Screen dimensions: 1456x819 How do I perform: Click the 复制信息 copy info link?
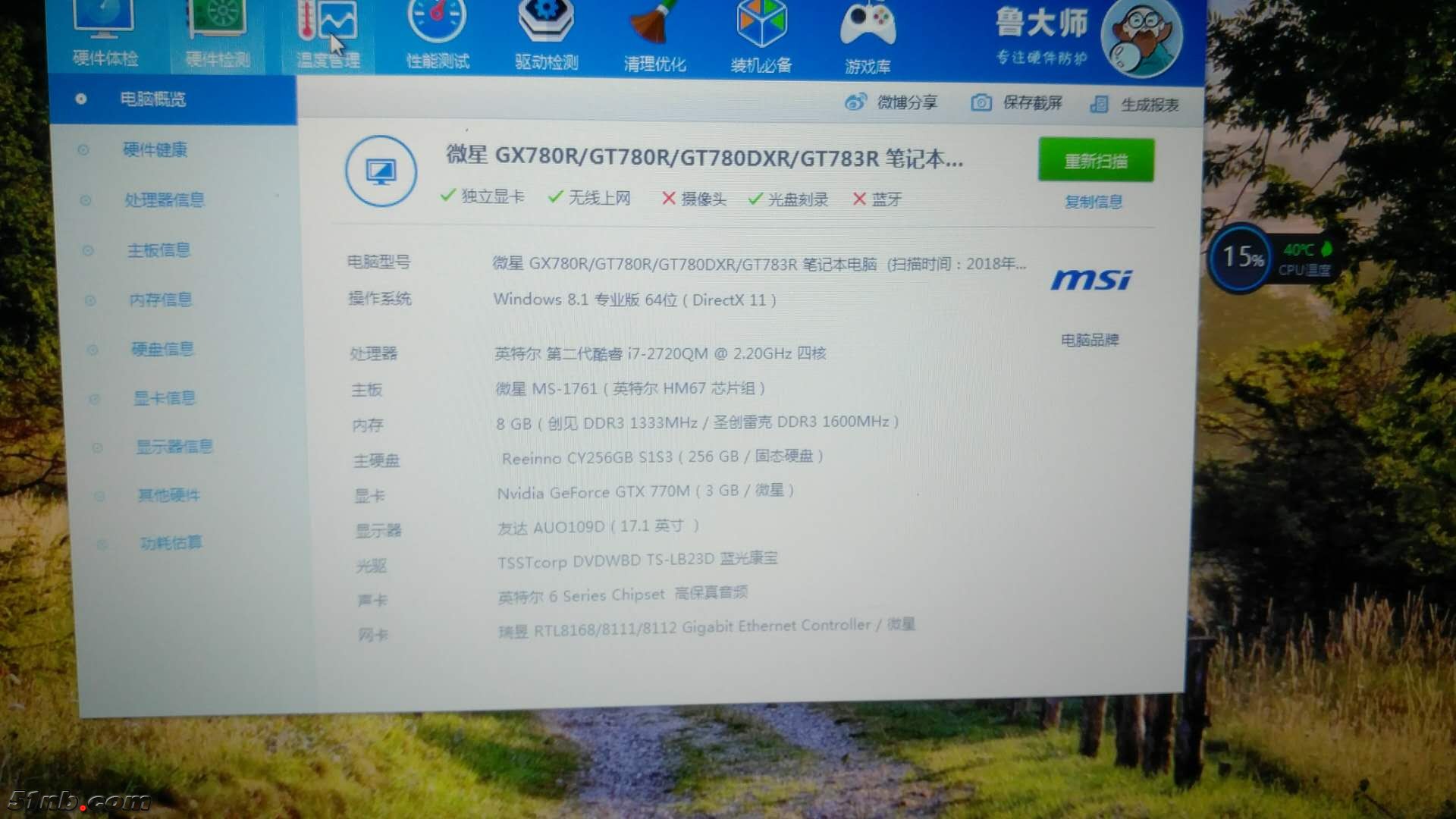(1093, 202)
